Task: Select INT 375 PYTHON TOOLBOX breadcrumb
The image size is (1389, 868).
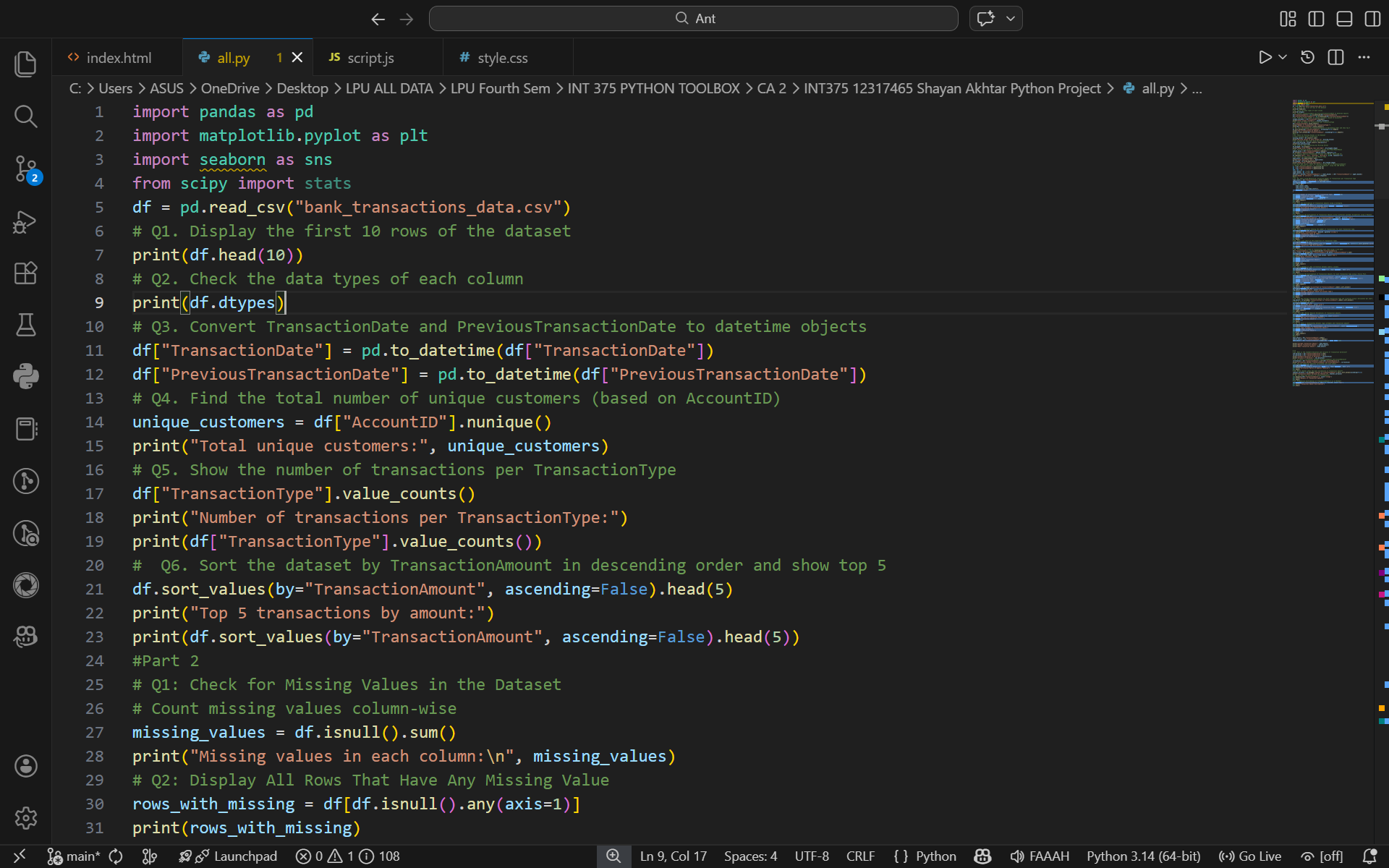Action: (653, 88)
